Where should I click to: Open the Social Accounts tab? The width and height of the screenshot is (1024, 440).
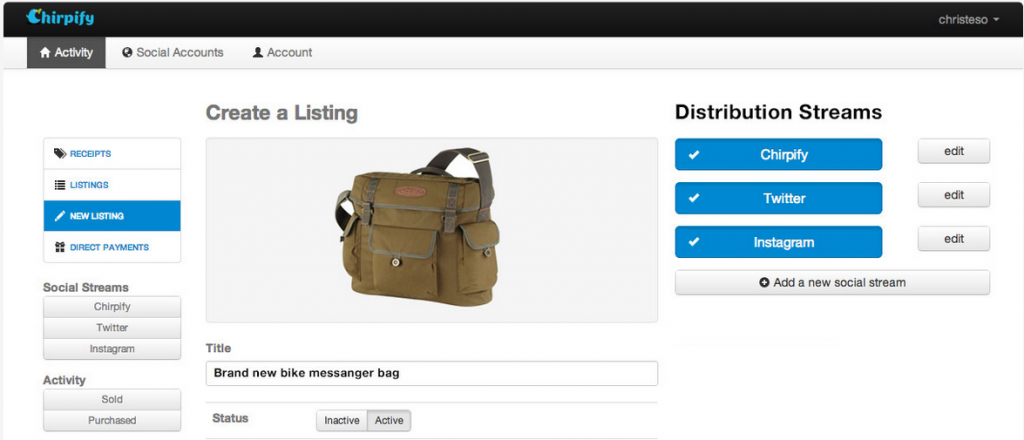[173, 53]
